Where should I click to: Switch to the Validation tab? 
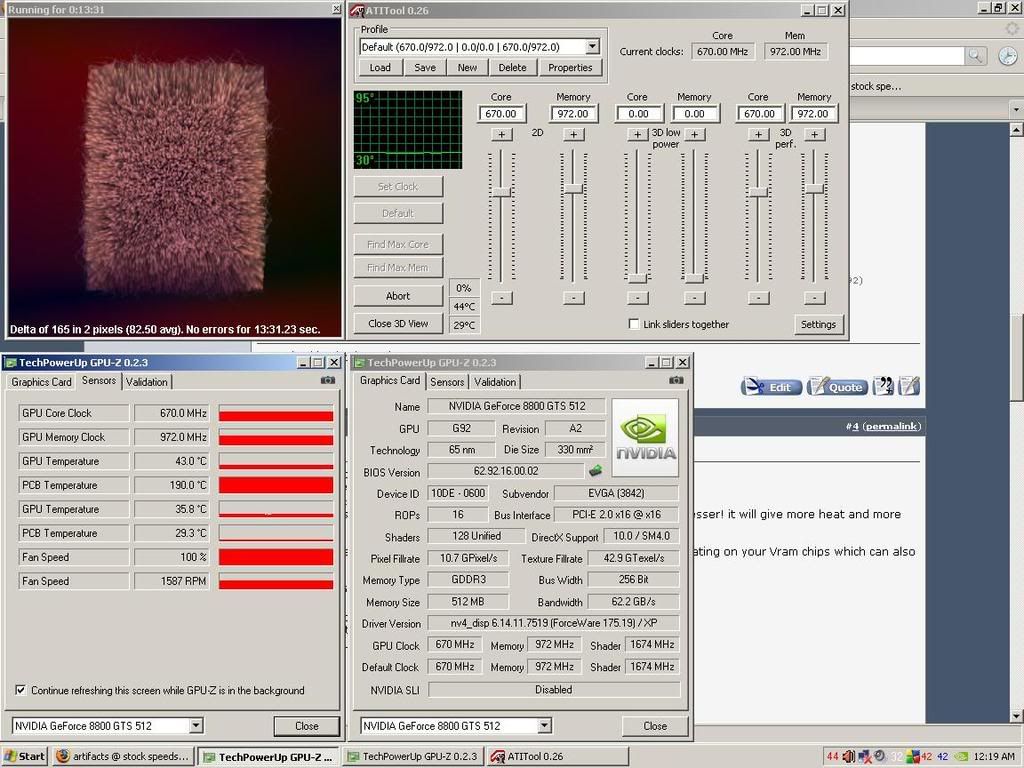coord(495,381)
